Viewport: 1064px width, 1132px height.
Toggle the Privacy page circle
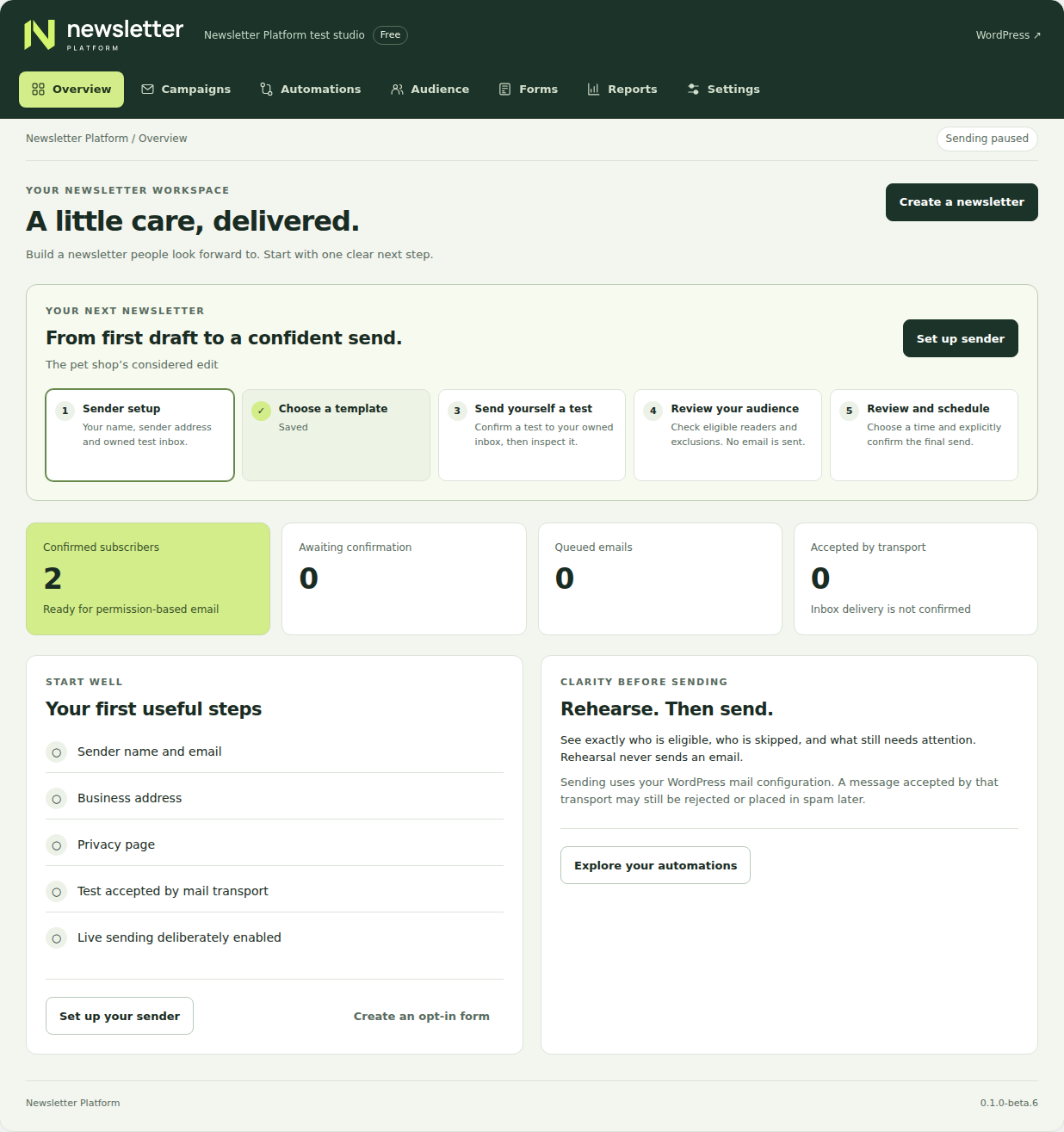57,845
